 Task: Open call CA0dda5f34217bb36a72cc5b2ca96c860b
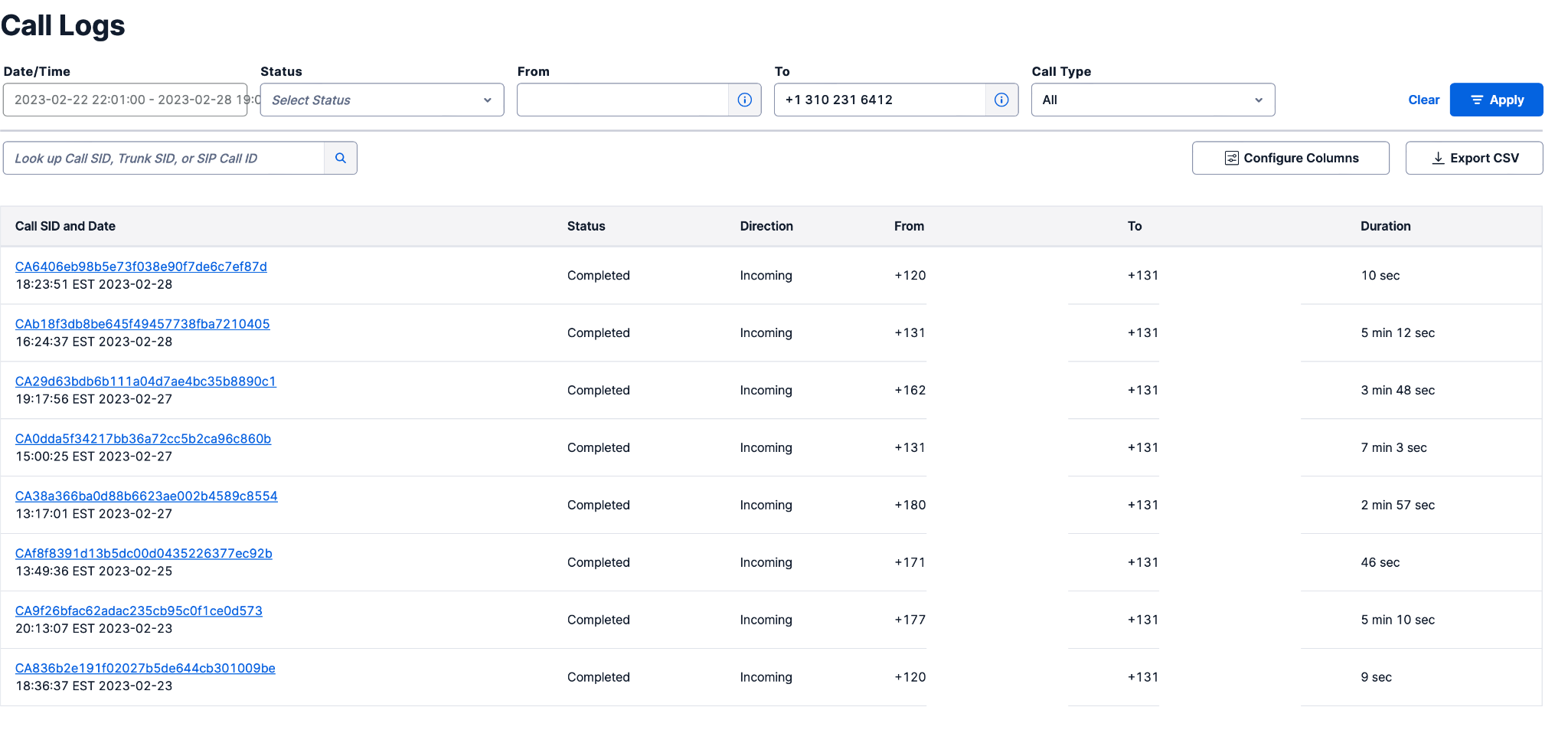tap(143, 439)
